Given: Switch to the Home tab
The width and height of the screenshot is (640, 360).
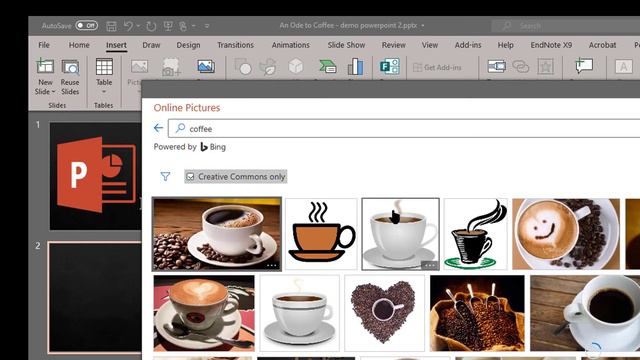Looking at the screenshot, I should click(79, 45).
